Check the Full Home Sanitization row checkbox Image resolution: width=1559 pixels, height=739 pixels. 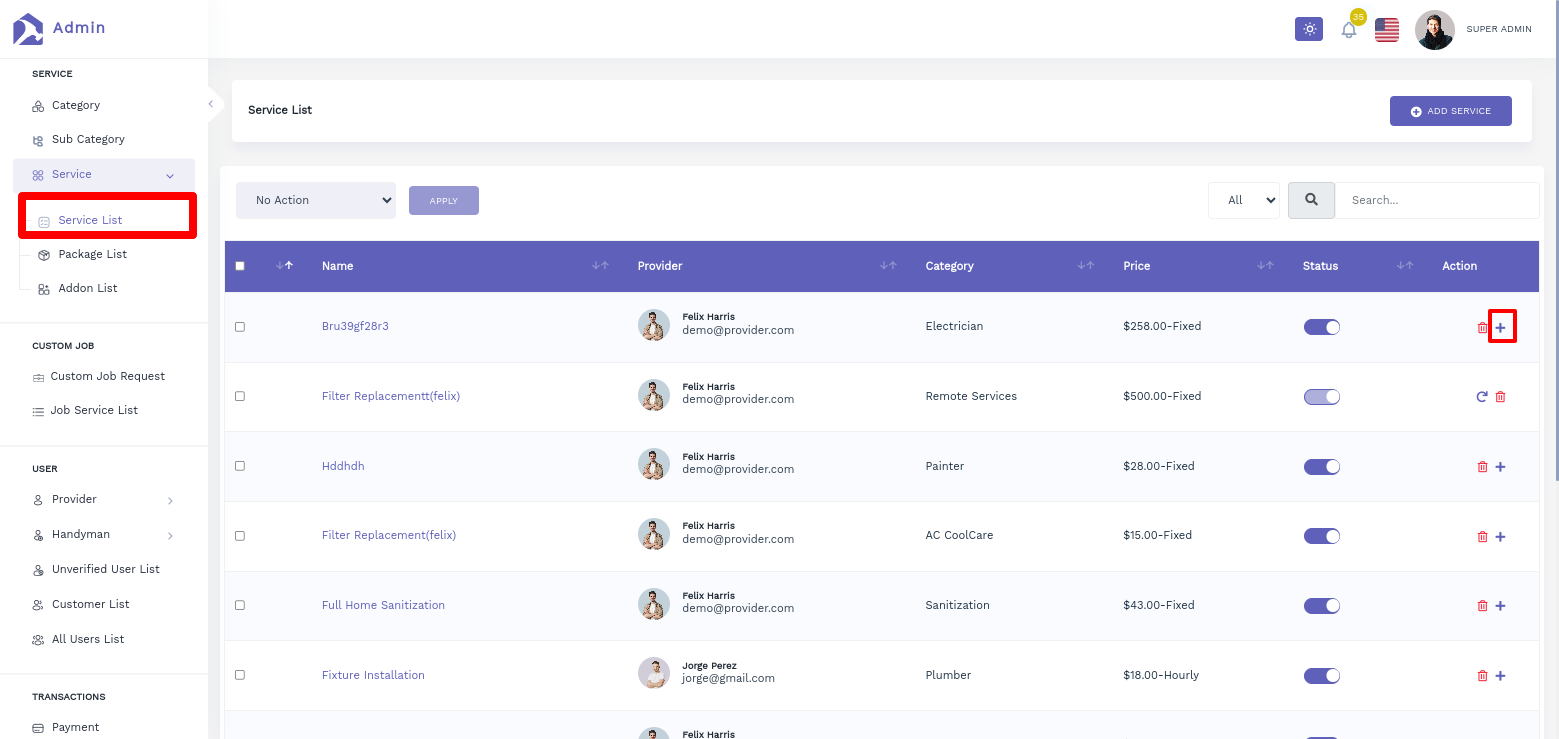click(x=240, y=605)
